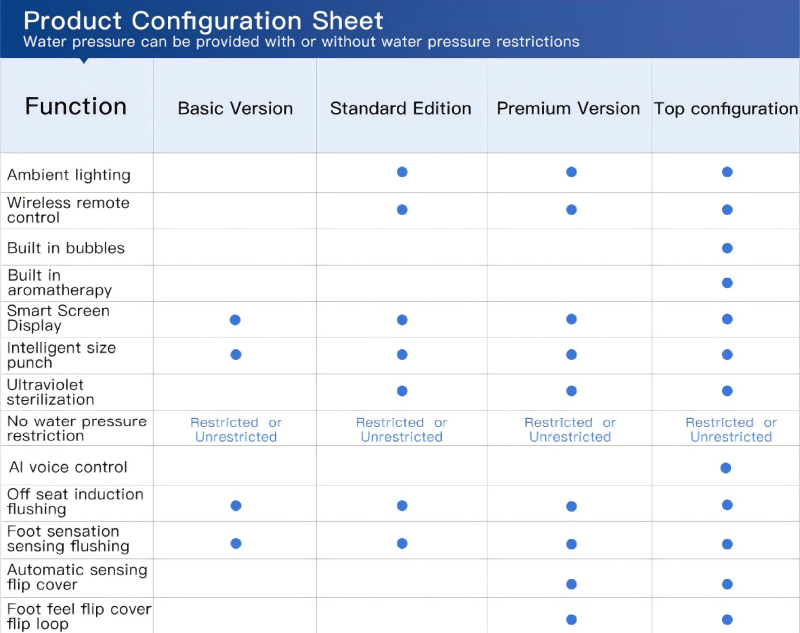Click Restricted or Unrestricted under Basic Version
The image size is (800, 633).
pos(236,430)
